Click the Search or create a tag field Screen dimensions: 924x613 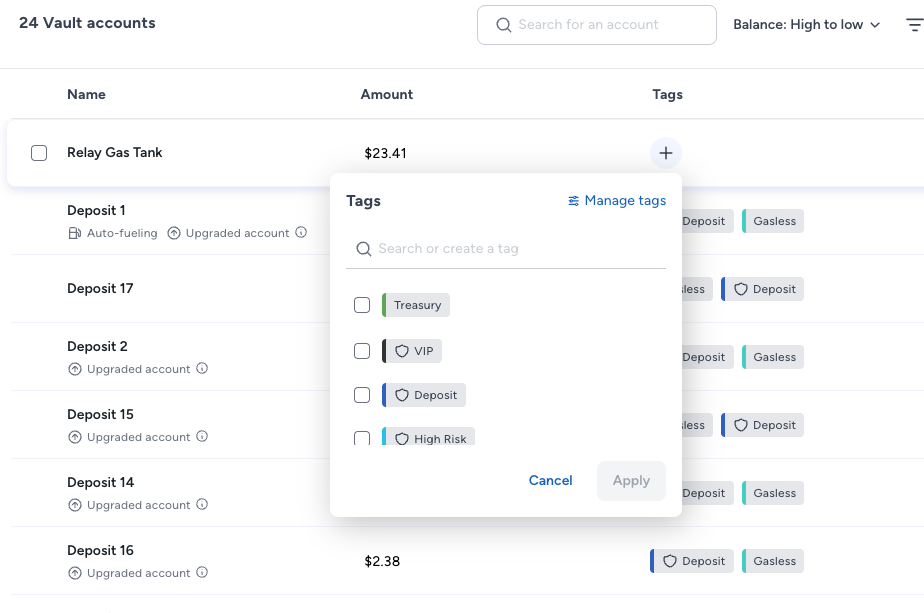click(506, 249)
